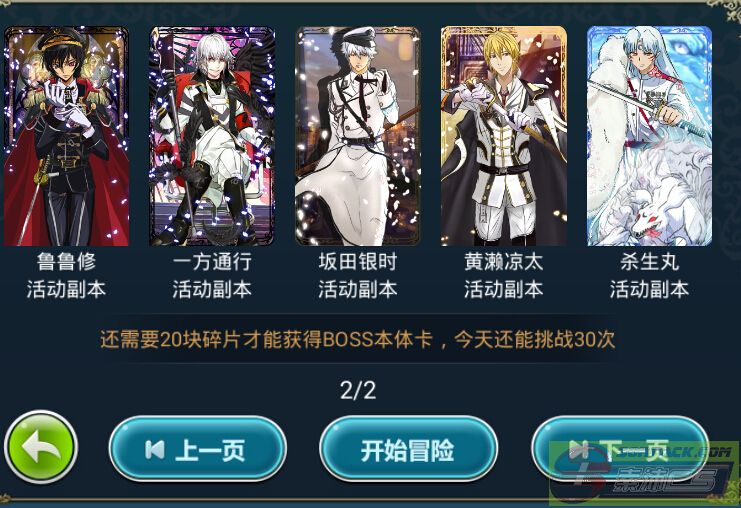Click the green back arrow button
This screenshot has width=741, height=508.
[x=41, y=447]
